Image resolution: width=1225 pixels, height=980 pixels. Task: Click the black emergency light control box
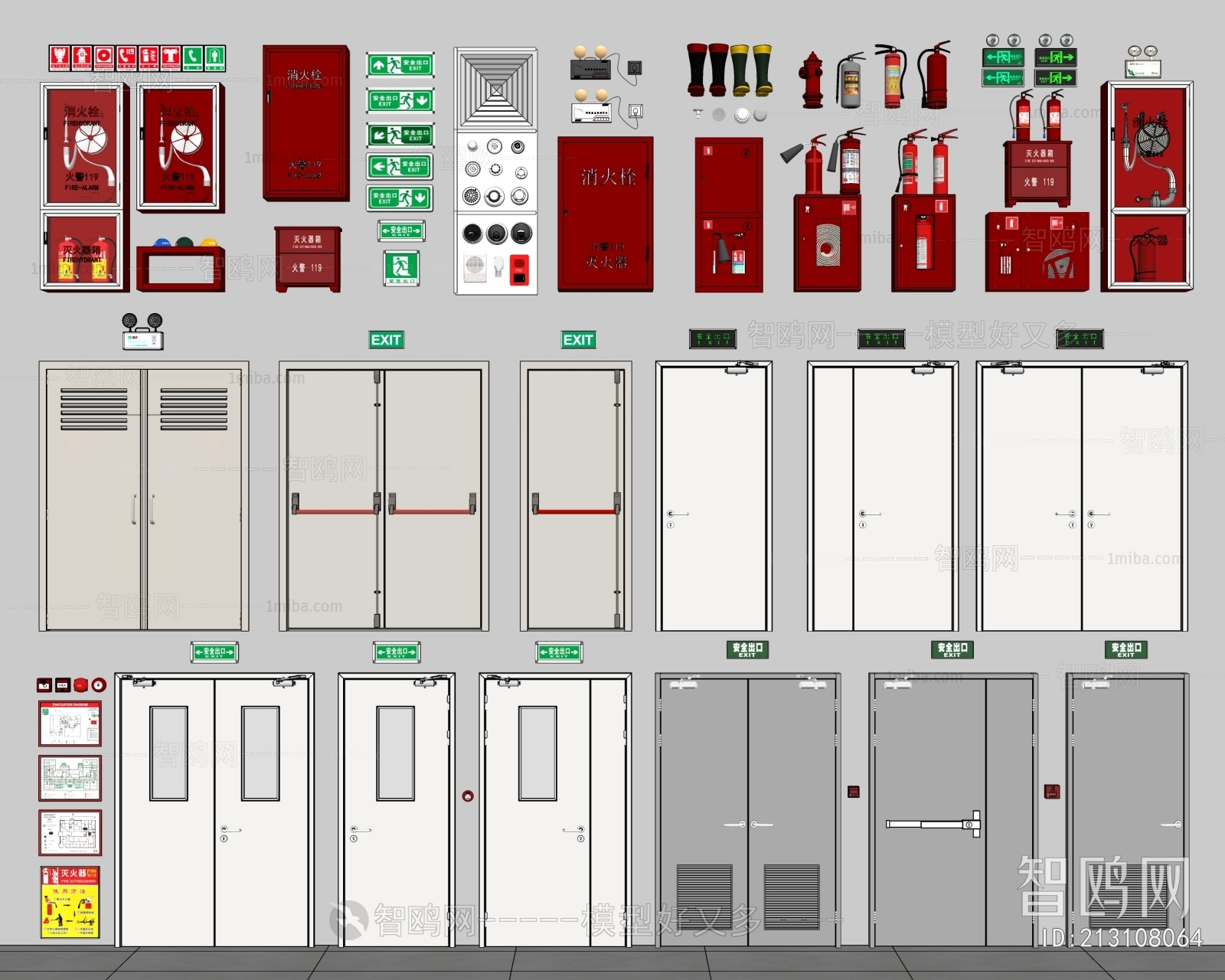point(590,70)
